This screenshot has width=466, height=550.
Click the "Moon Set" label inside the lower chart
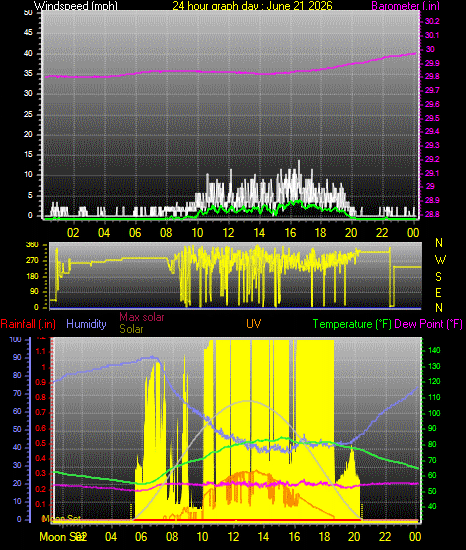point(61,518)
